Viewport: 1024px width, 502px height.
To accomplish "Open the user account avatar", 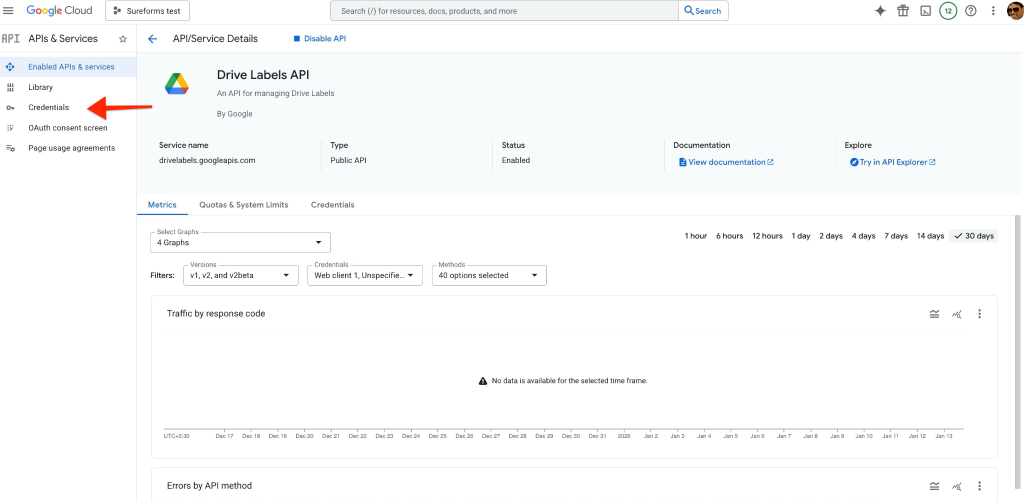I will point(1016,10).
